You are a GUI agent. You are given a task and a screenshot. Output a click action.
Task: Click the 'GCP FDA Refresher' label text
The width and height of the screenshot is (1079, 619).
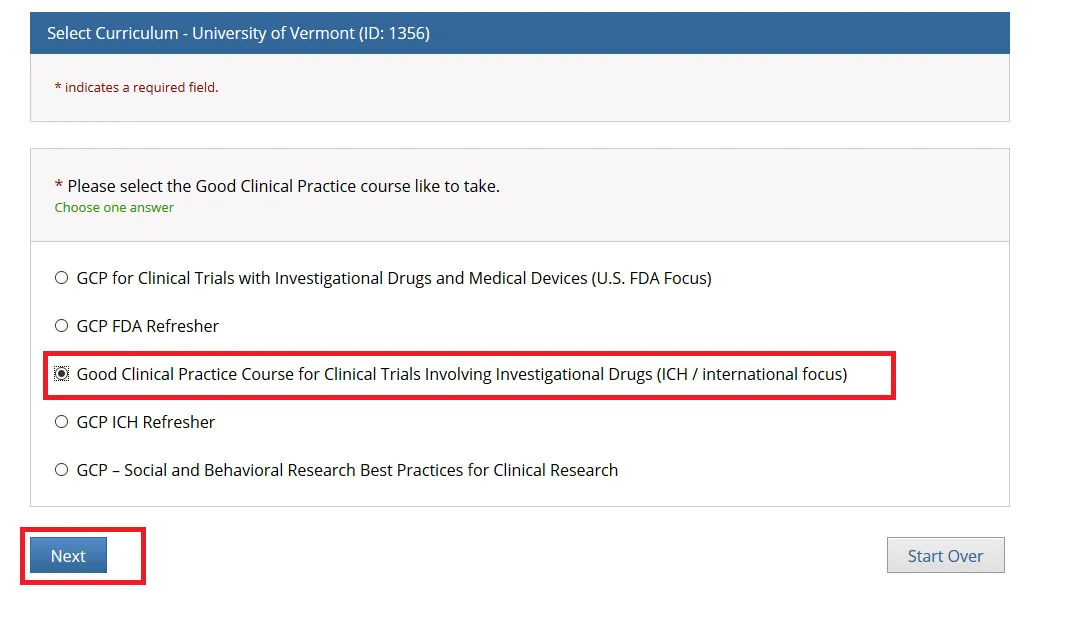(147, 326)
